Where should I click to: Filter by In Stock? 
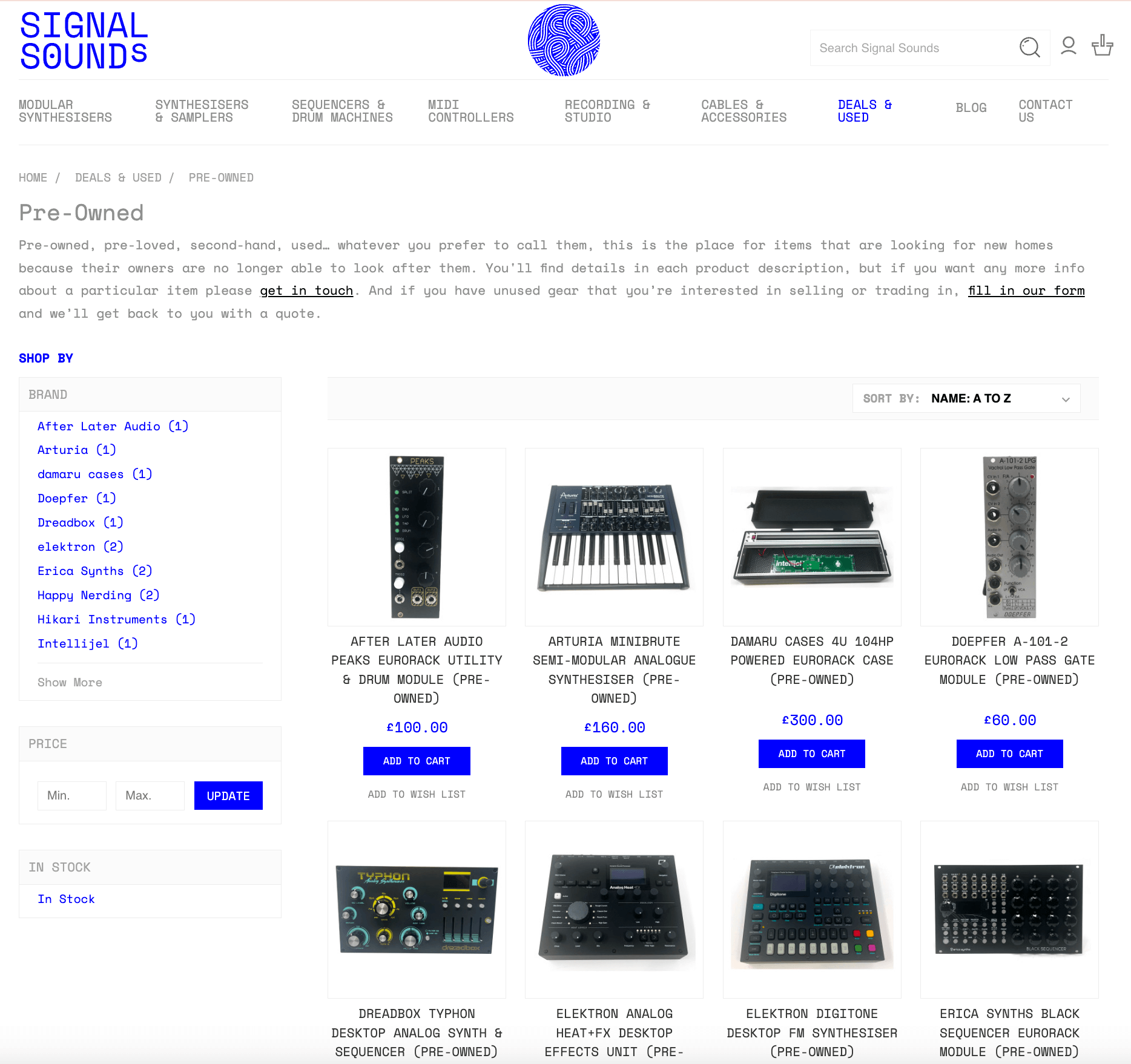coord(66,899)
